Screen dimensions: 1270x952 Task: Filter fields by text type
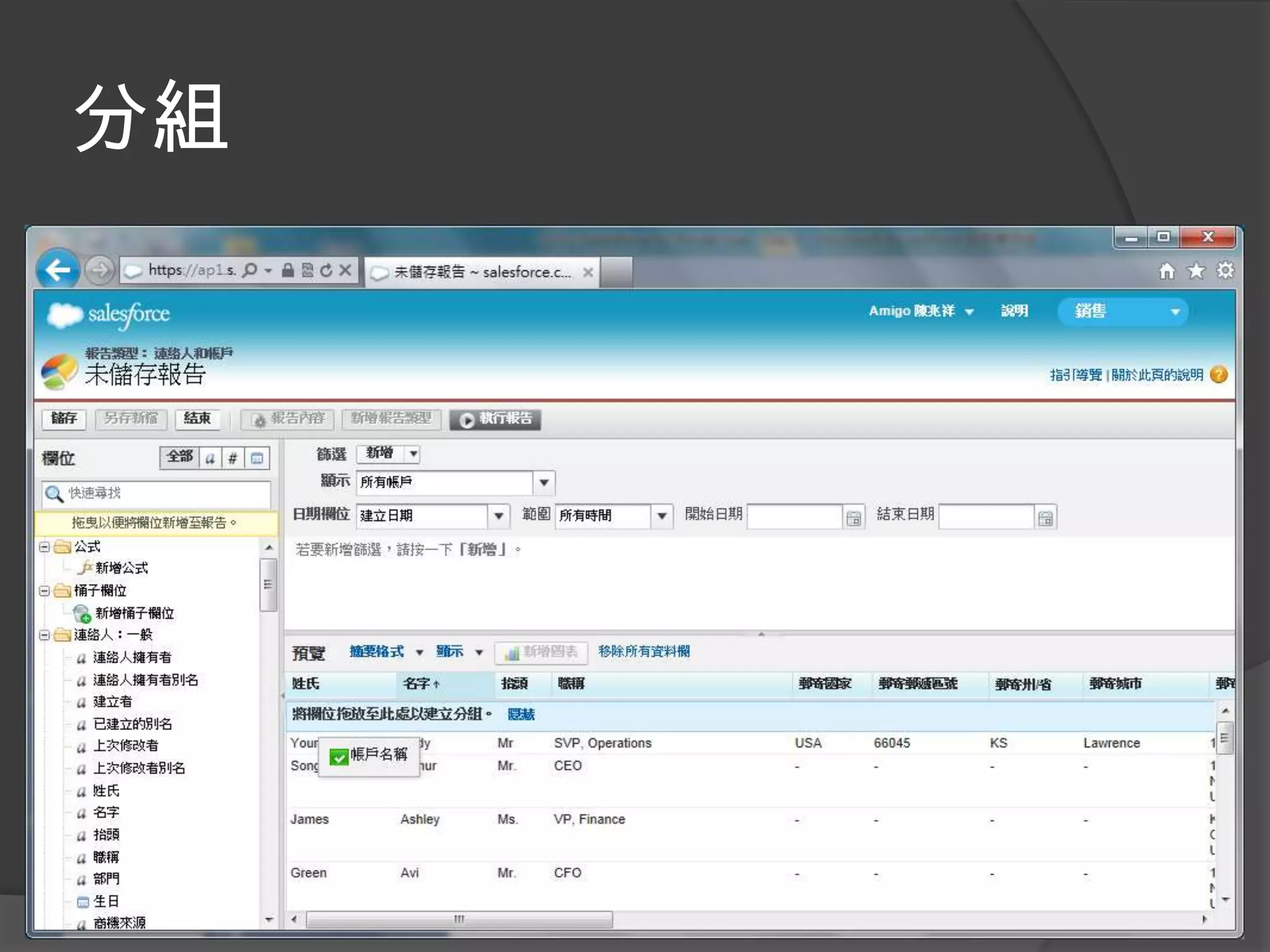[210, 458]
